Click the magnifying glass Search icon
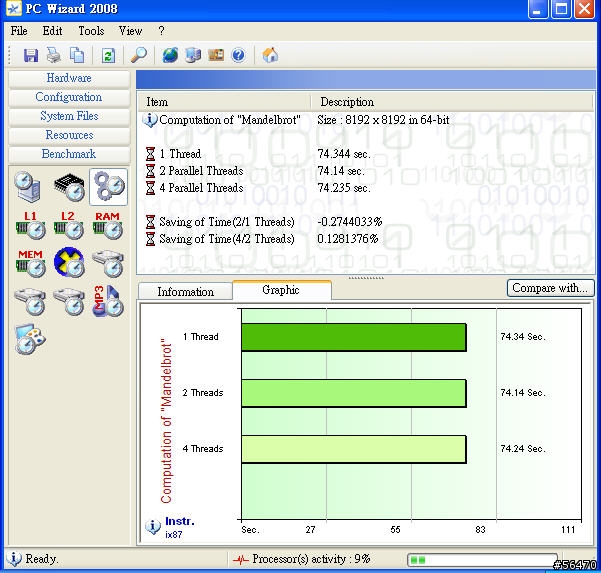The image size is (601, 573). coord(139,55)
